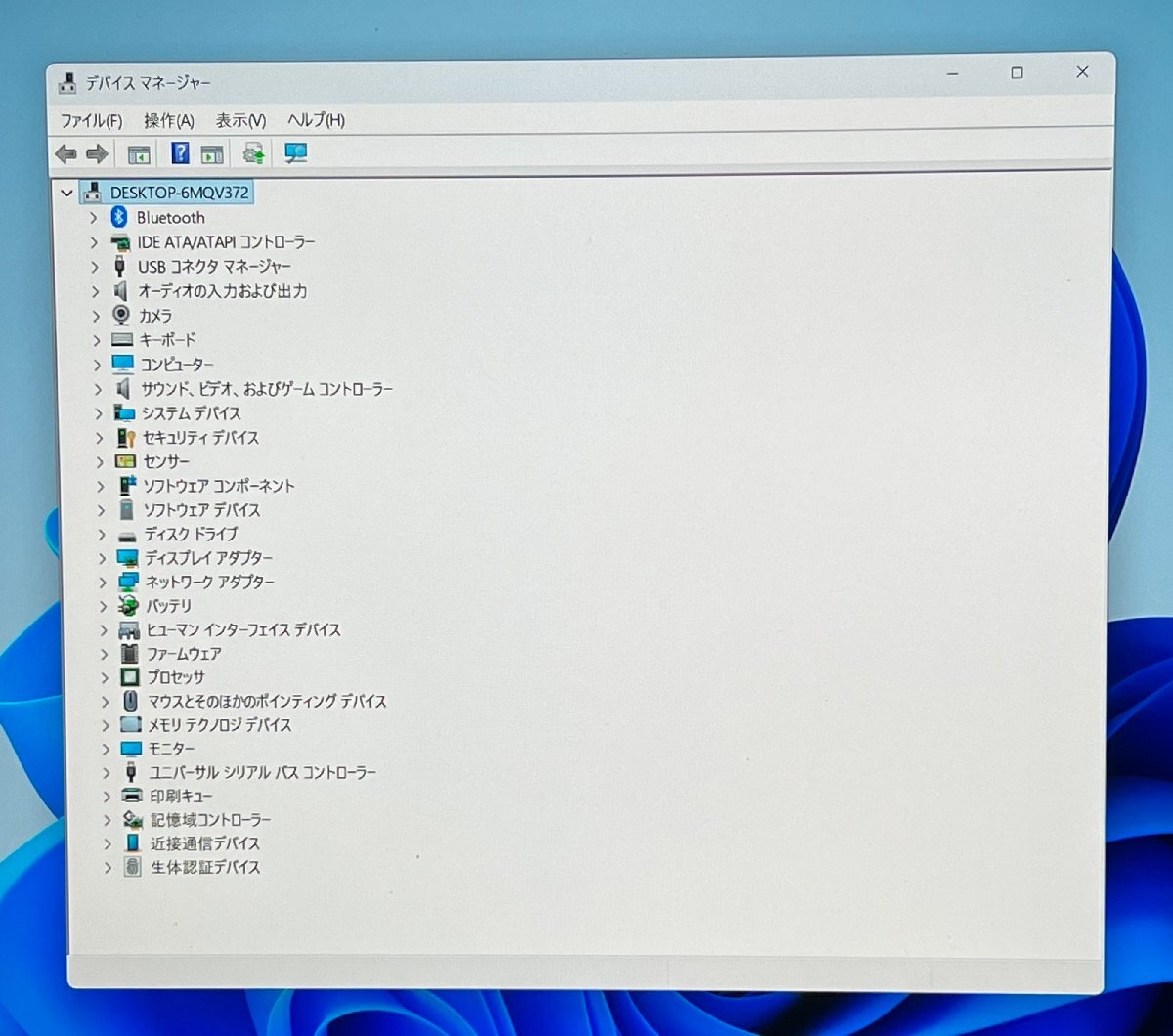Expand the 記憶域コントローラー chevron
1173x1036 pixels.
pyautogui.click(x=108, y=820)
